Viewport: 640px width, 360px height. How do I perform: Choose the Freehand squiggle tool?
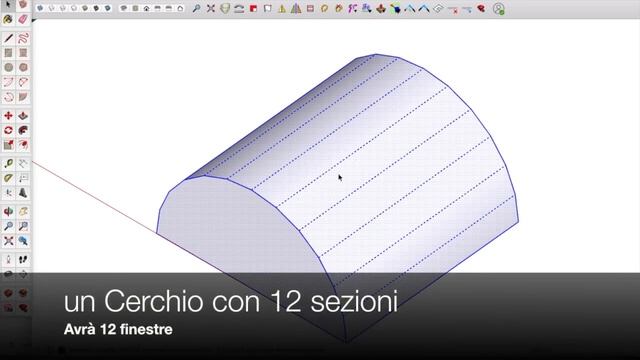(23, 38)
